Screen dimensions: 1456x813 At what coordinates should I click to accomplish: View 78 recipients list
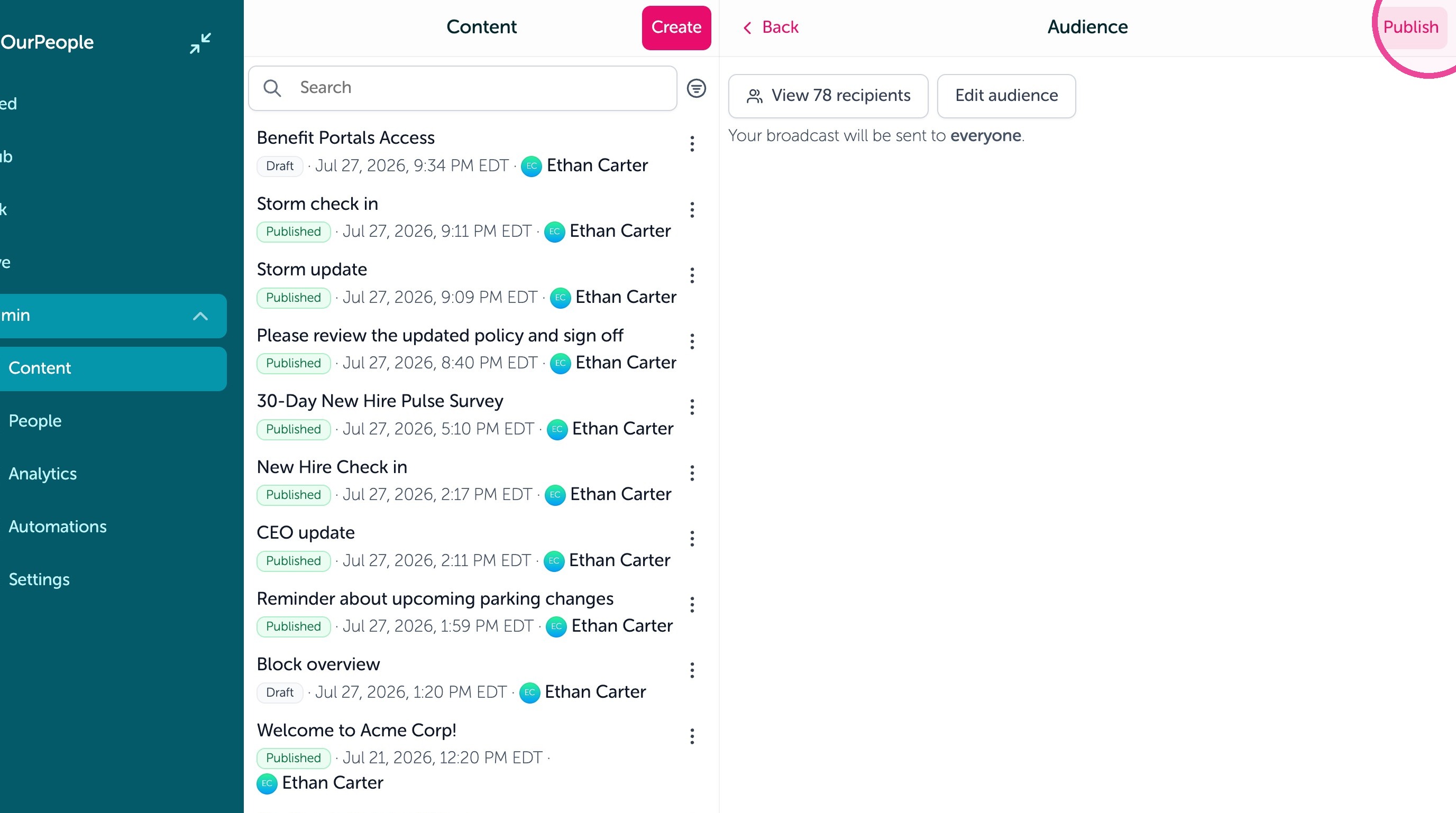[828, 96]
